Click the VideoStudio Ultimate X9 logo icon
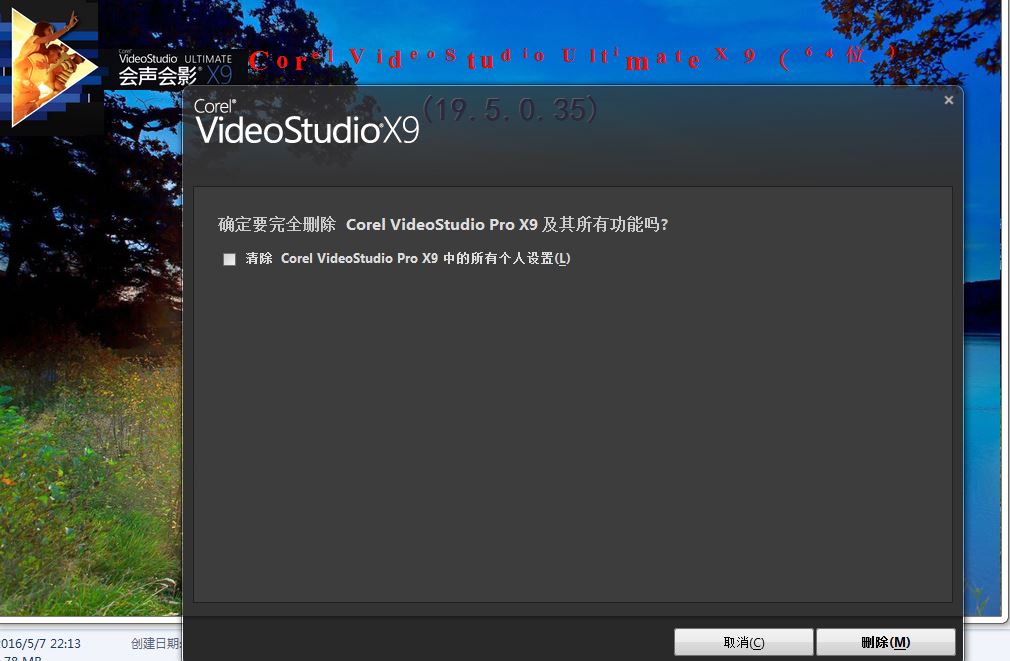Image resolution: width=1010 pixels, height=661 pixels. pyautogui.click(x=53, y=66)
